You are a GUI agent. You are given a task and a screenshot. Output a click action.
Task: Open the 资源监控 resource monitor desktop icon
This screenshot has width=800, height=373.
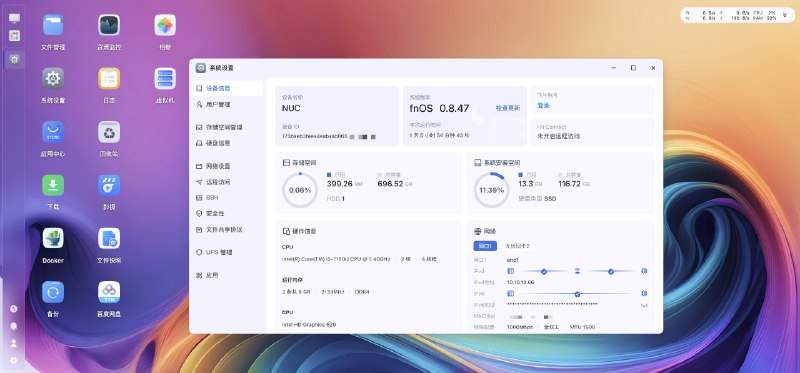click(109, 26)
